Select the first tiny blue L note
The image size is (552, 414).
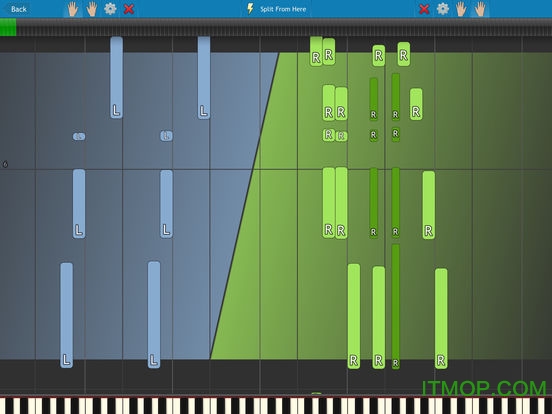(79, 136)
